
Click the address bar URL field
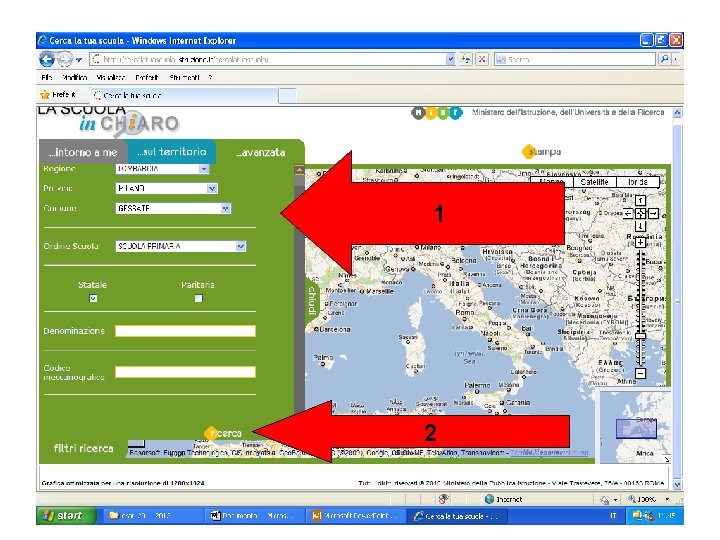click(x=268, y=59)
